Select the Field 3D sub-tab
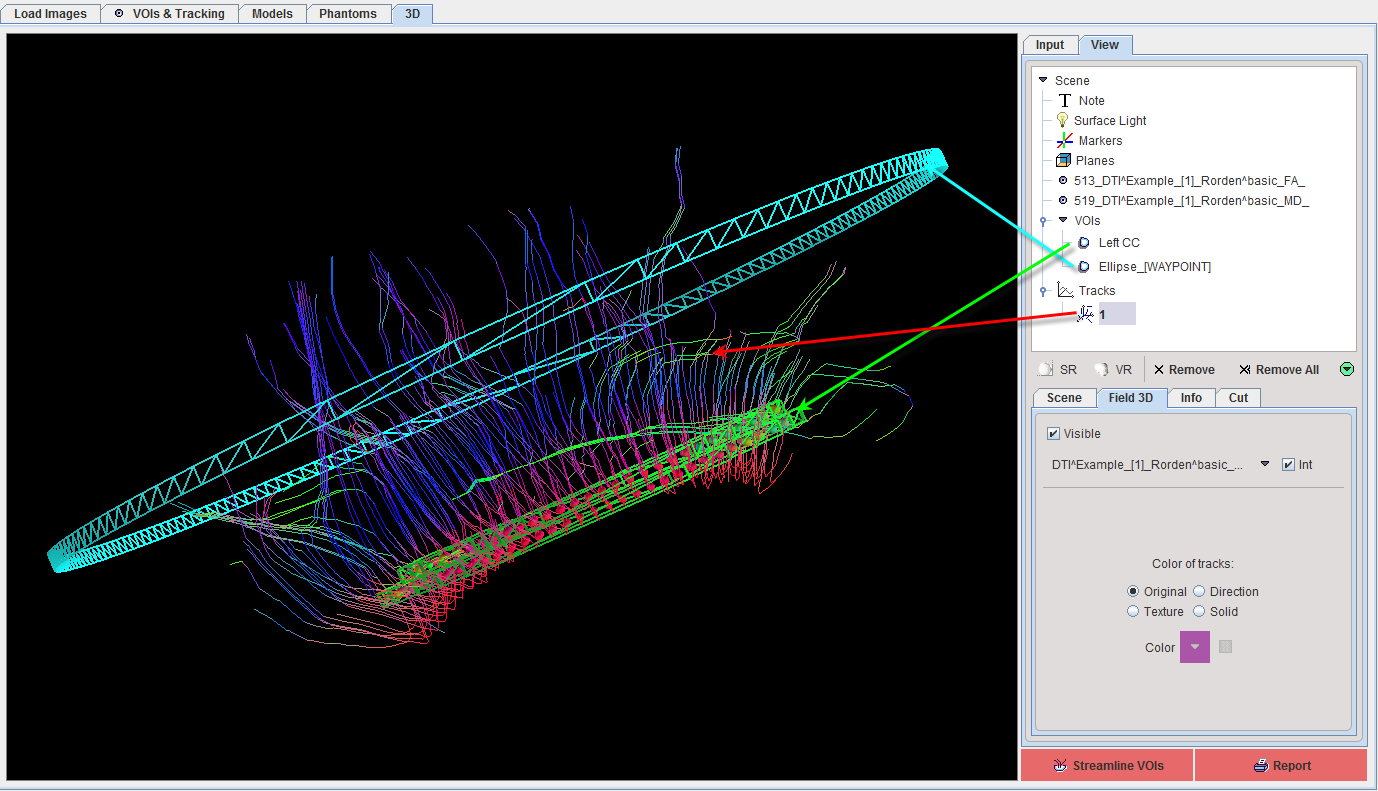The width and height of the screenshot is (1378, 791). pos(1131,398)
